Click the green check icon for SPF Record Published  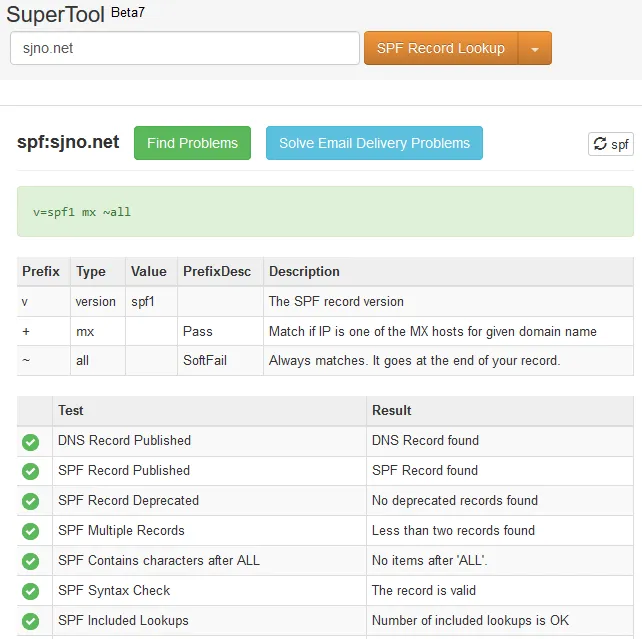pyautogui.click(x=31, y=472)
